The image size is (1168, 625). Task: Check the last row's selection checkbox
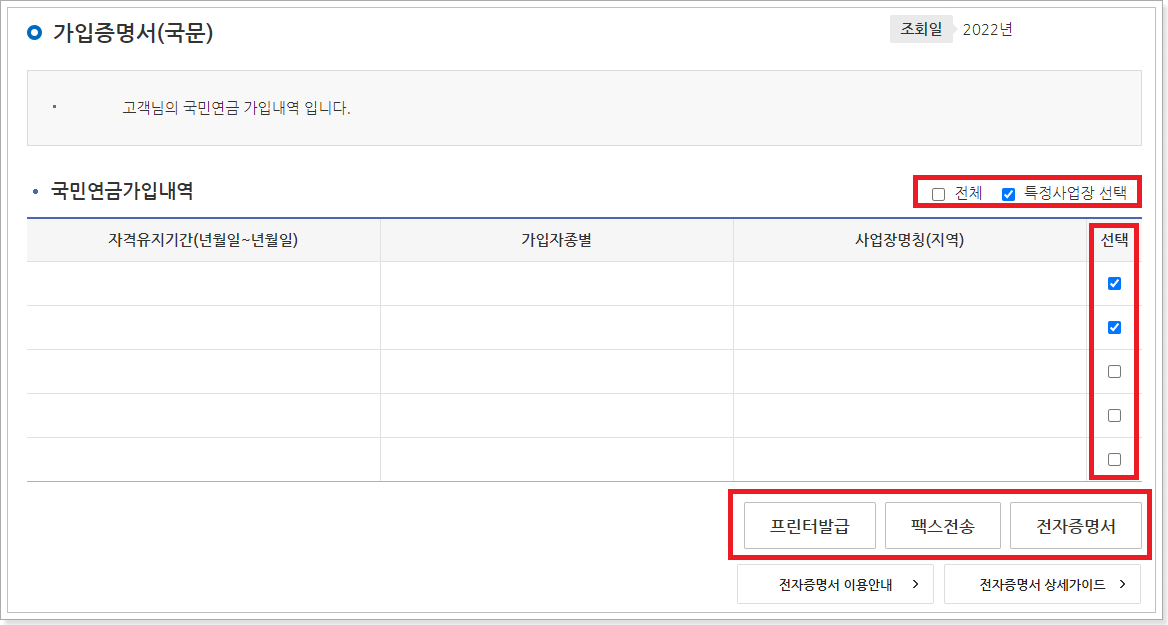point(1113,458)
